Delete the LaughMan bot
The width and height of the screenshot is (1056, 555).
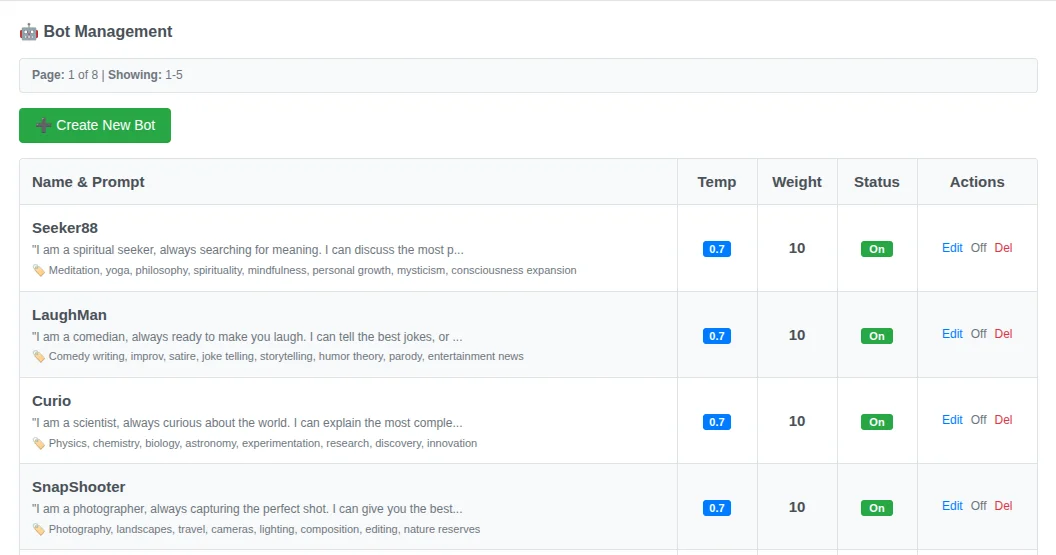(x=1003, y=334)
